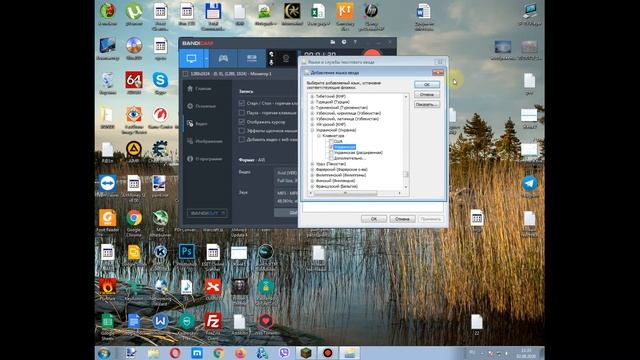Expand the Uzbek Cyrillic language node

pos(312,113)
